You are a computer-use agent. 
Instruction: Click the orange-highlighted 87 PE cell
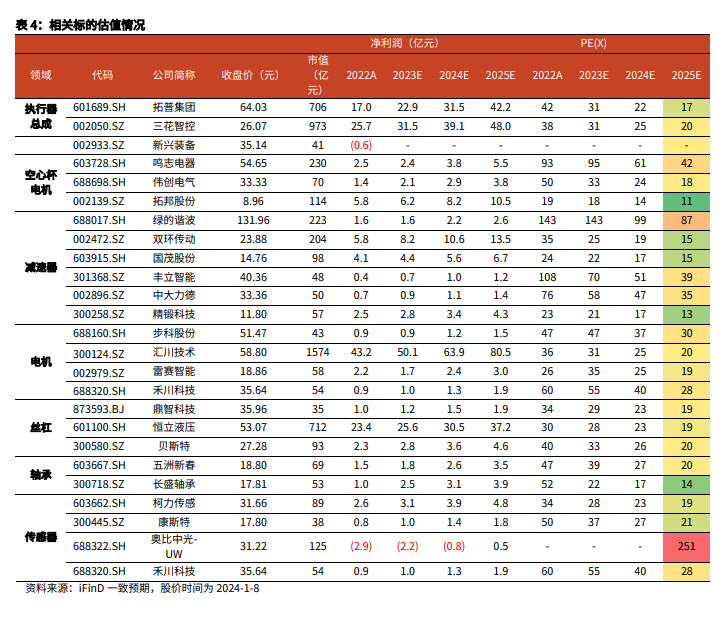pyautogui.click(x=686, y=221)
